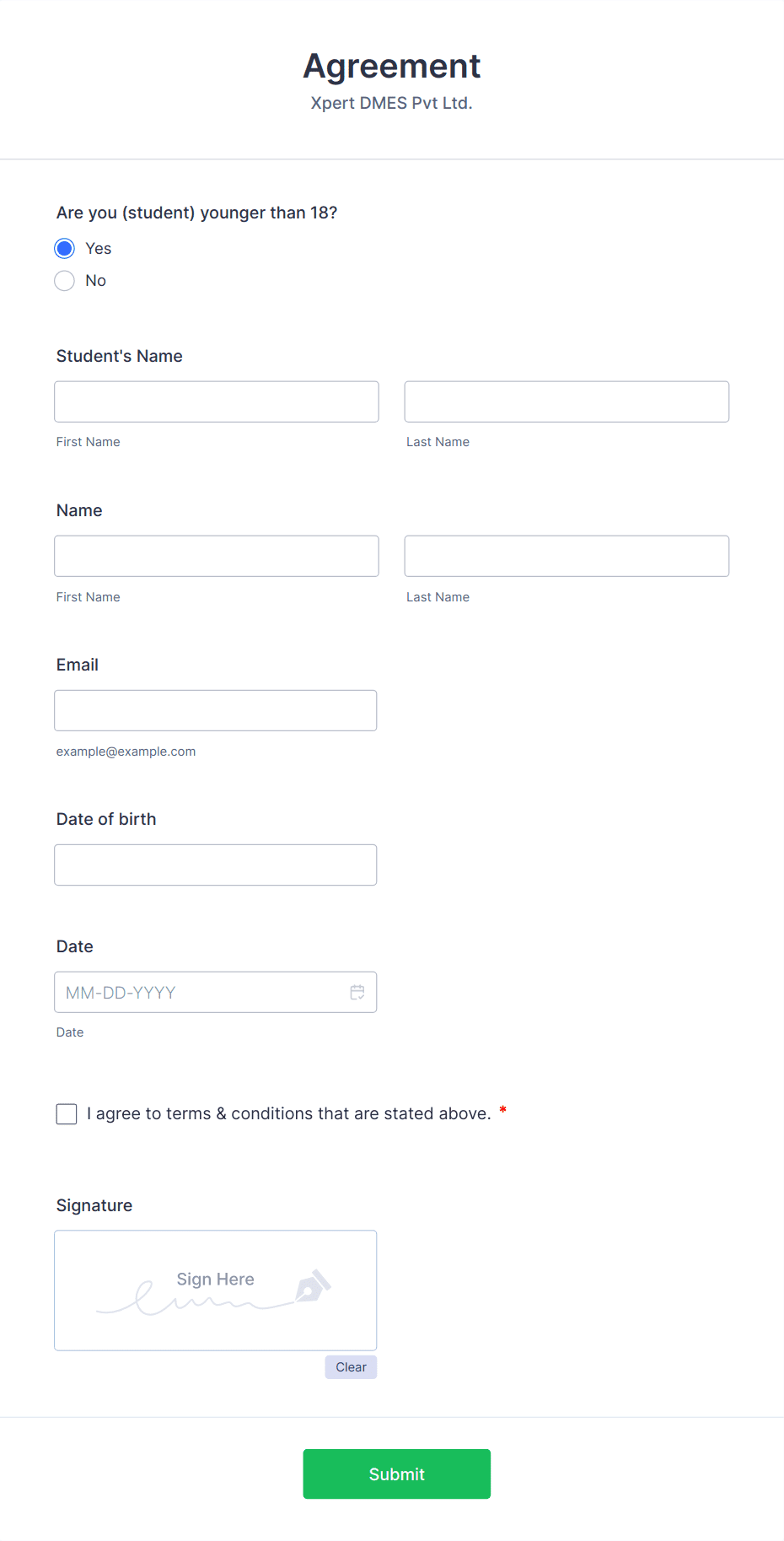
Task: Click the Student's Last Name field
Action: (567, 401)
